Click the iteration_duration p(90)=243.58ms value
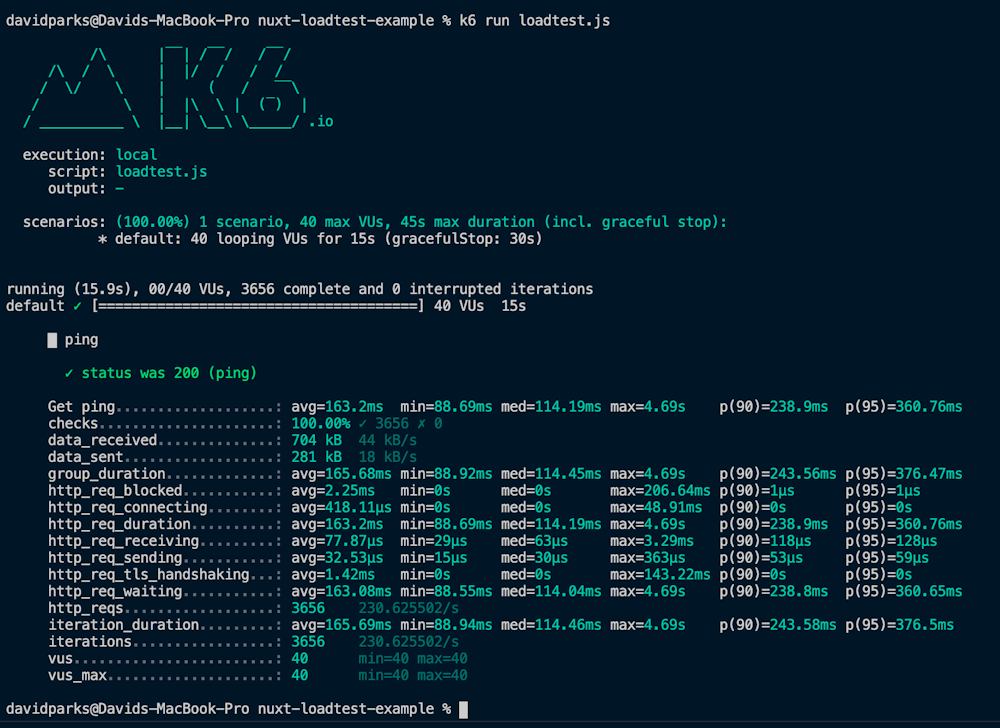 click(x=777, y=625)
